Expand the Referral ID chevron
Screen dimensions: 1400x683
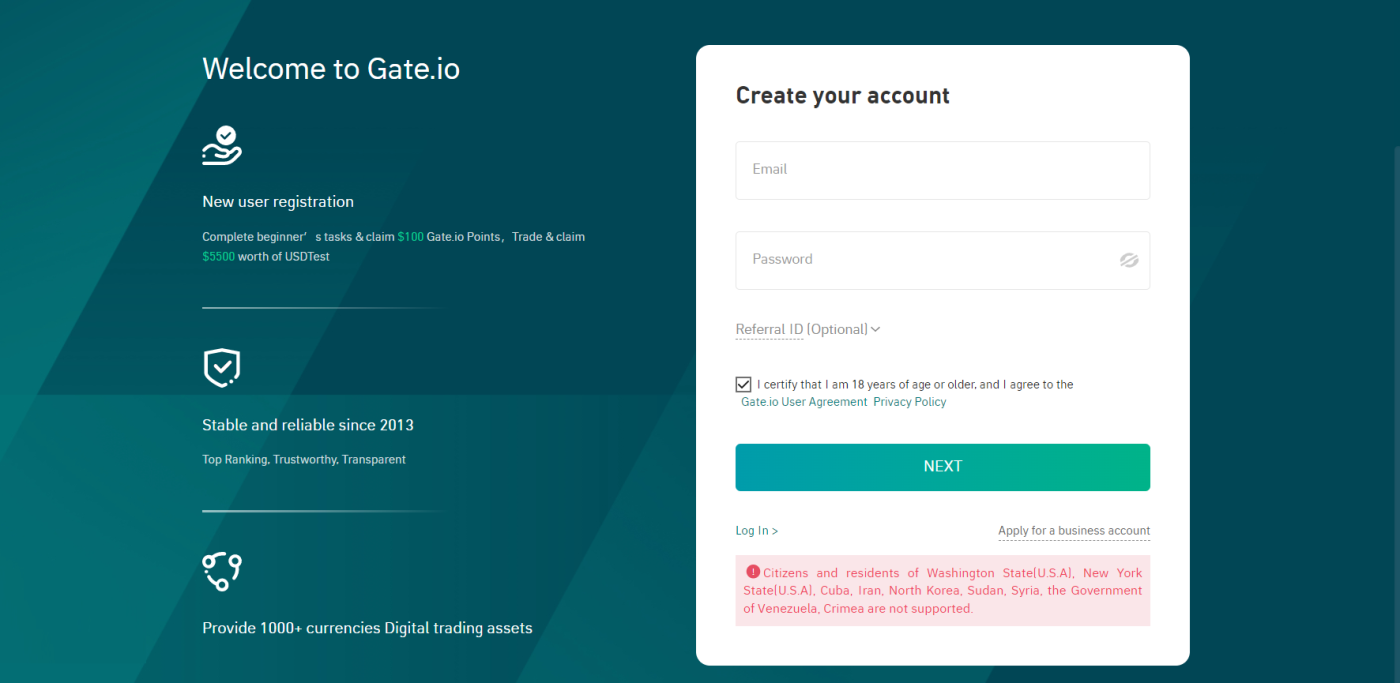[x=875, y=329]
